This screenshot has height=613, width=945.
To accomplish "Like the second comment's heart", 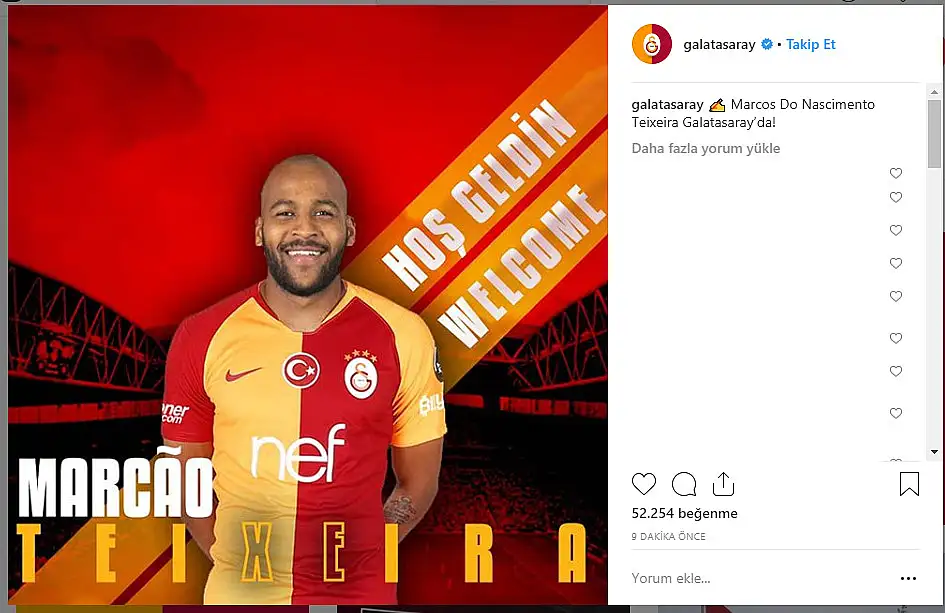I will click(x=896, y=197).
